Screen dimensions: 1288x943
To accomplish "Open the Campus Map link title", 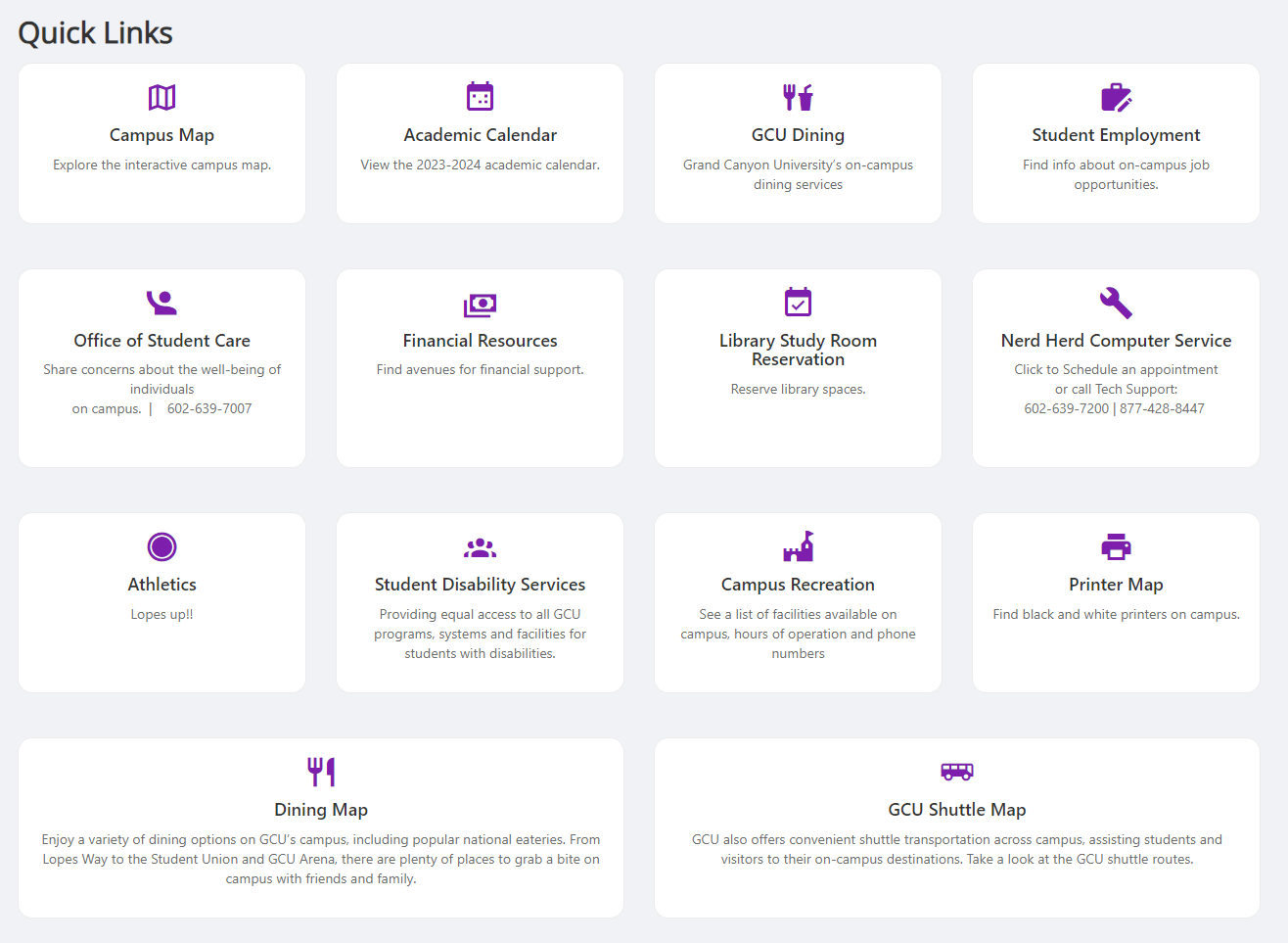I will (161, 135).
